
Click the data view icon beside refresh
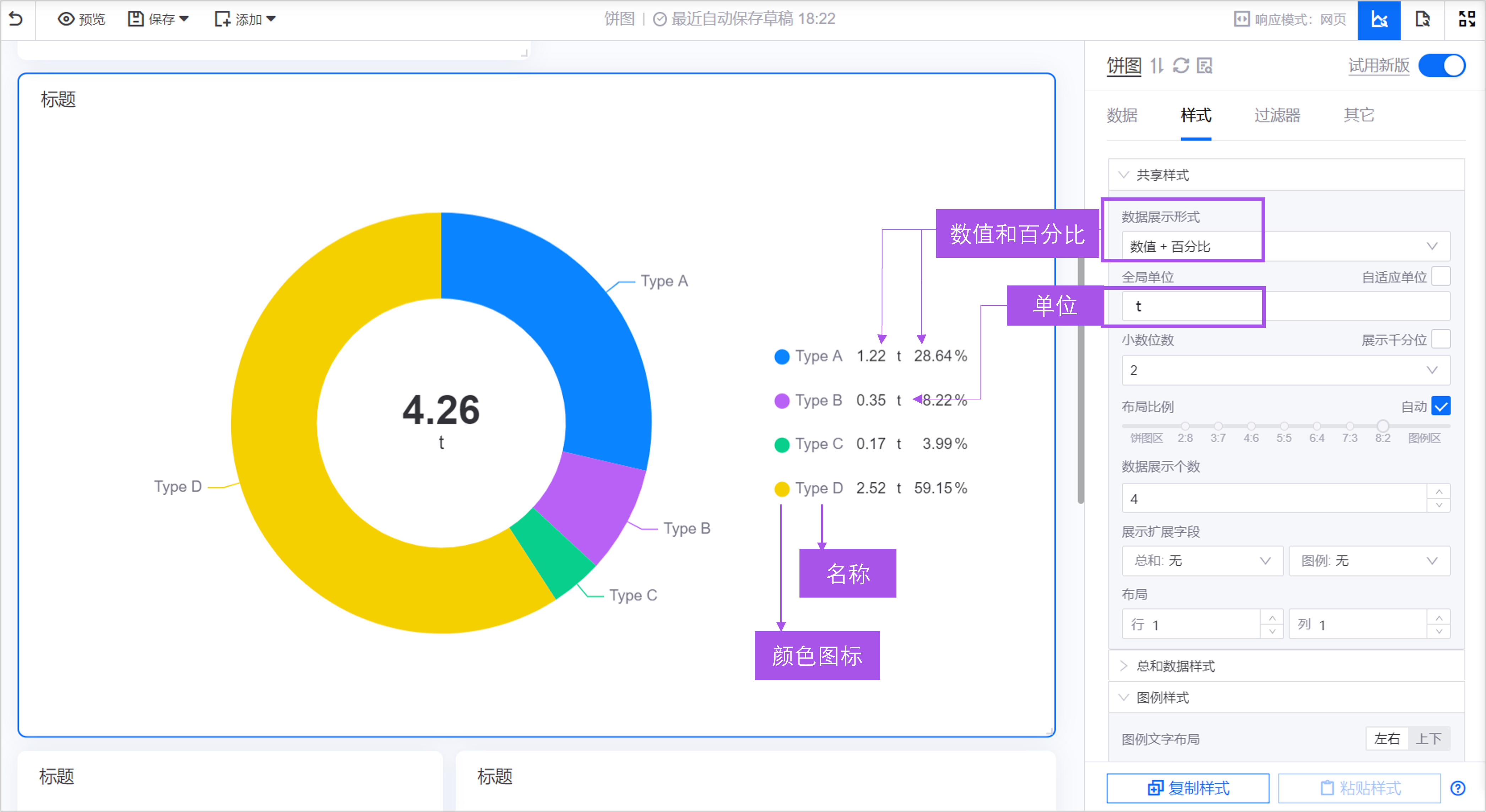1204,66
